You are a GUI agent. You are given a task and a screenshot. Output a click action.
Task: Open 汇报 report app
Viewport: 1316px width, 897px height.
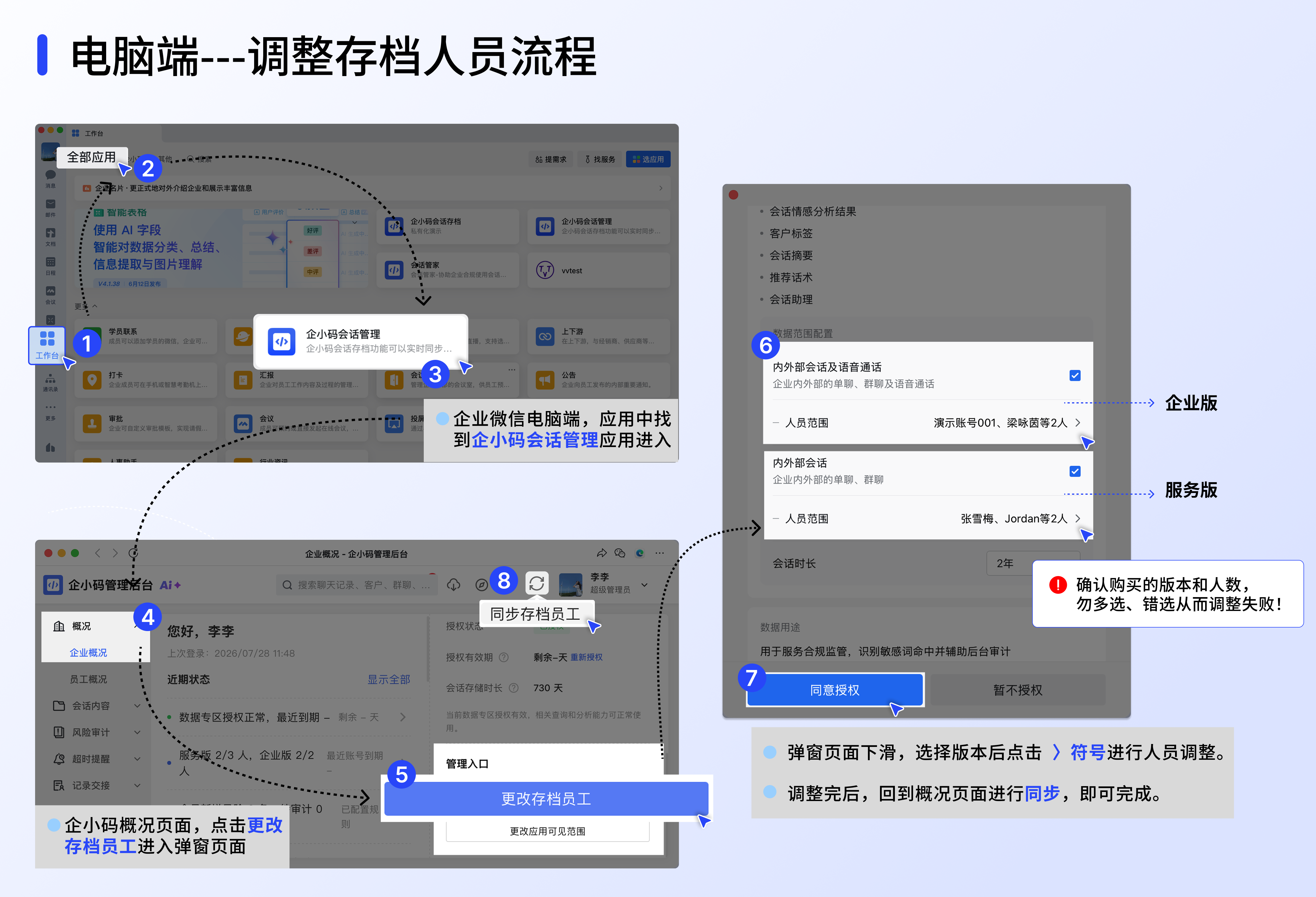coord(297,380)
